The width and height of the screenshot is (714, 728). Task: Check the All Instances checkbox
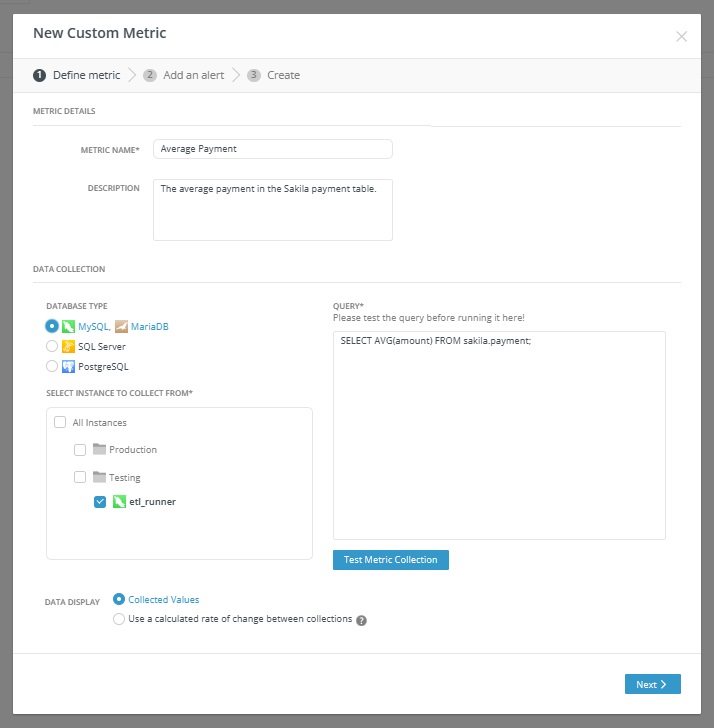(x=60, y=423)
